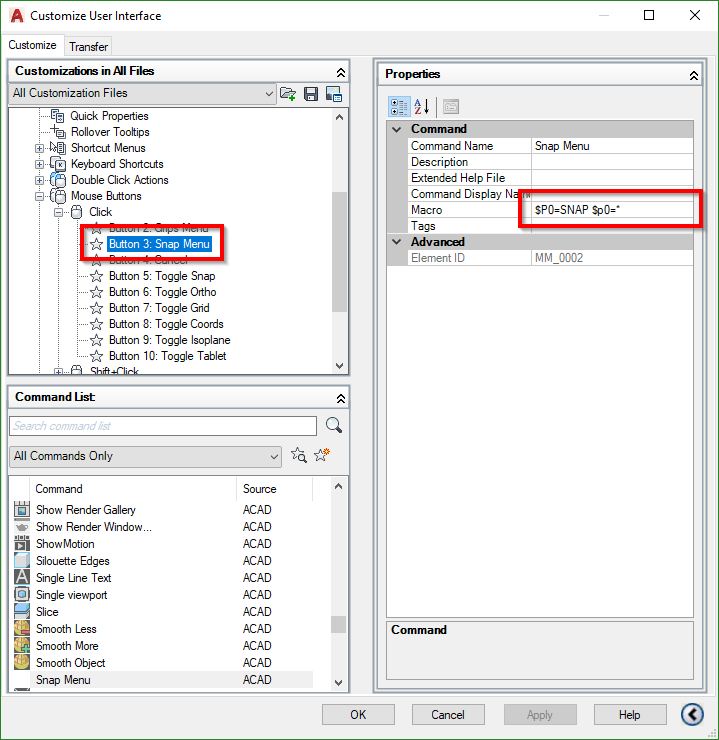Collapse the Command property category

coord(397,129)
